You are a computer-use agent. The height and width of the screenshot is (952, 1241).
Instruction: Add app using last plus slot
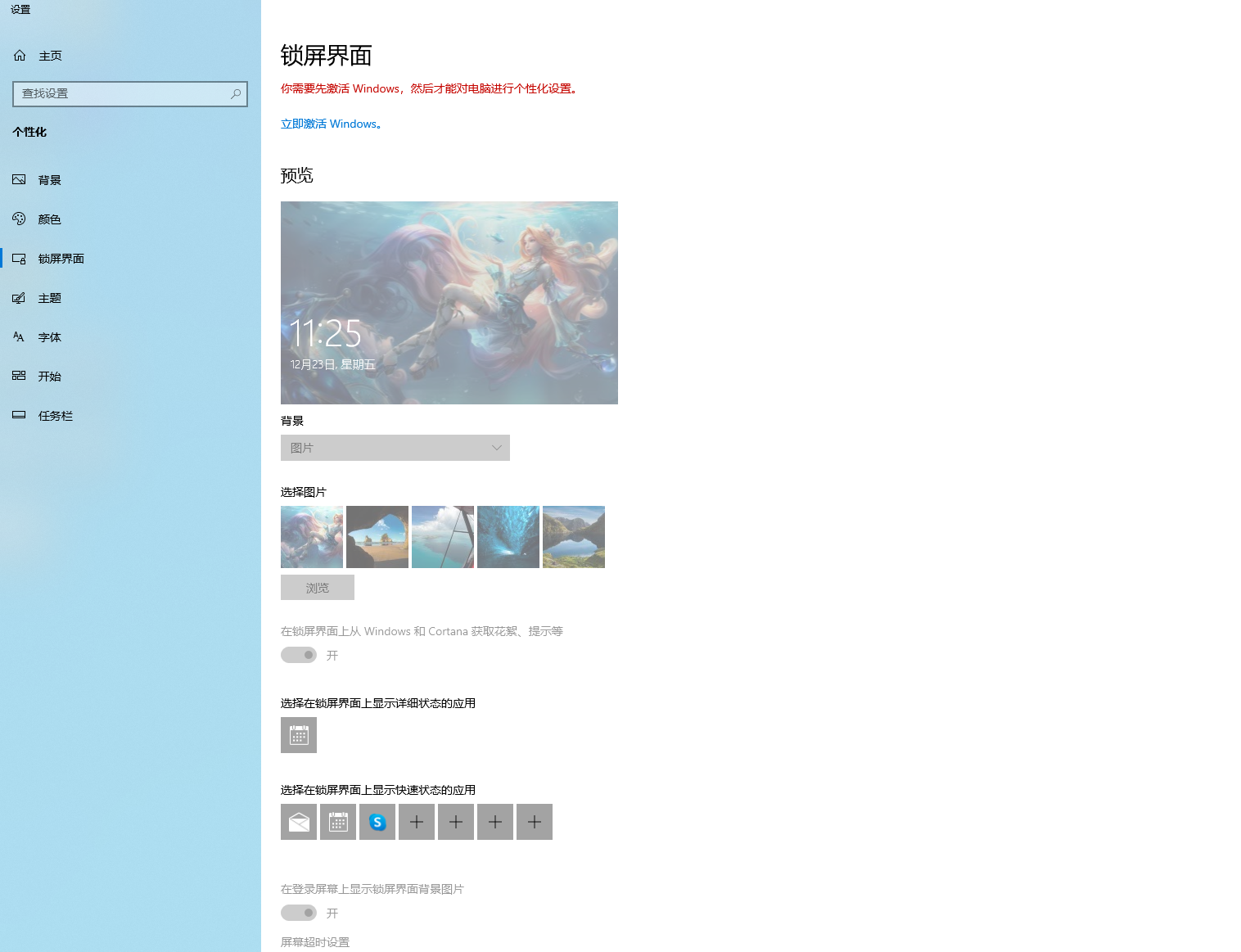535,822
